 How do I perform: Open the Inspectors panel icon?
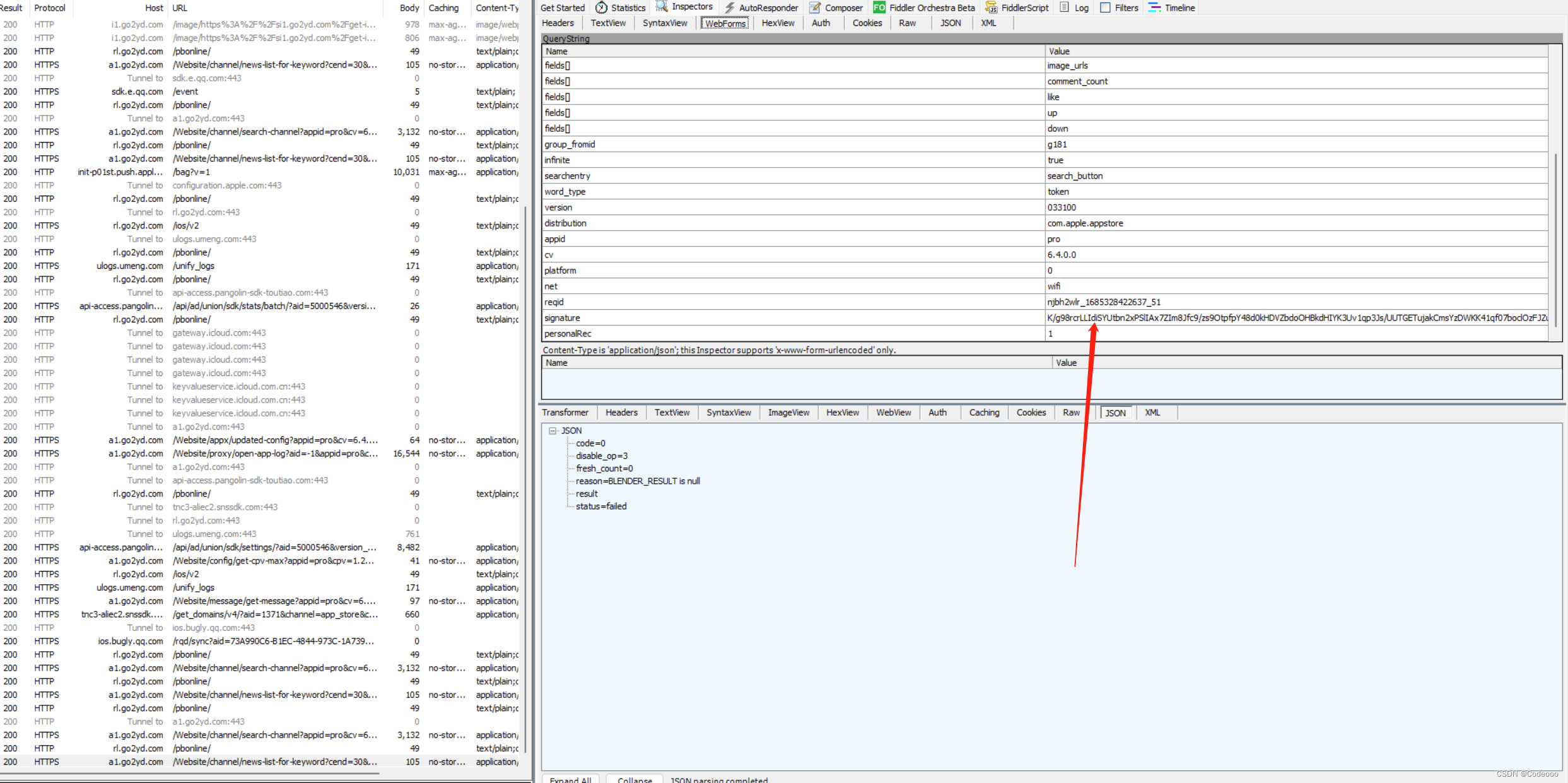pyautogui.click(x=662, y=8)
